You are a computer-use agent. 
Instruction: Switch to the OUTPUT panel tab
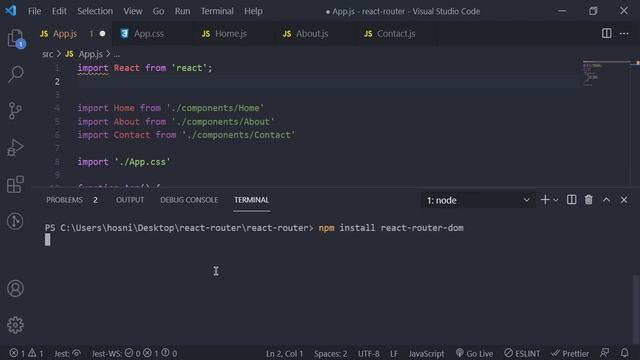(x=130, y=200)
